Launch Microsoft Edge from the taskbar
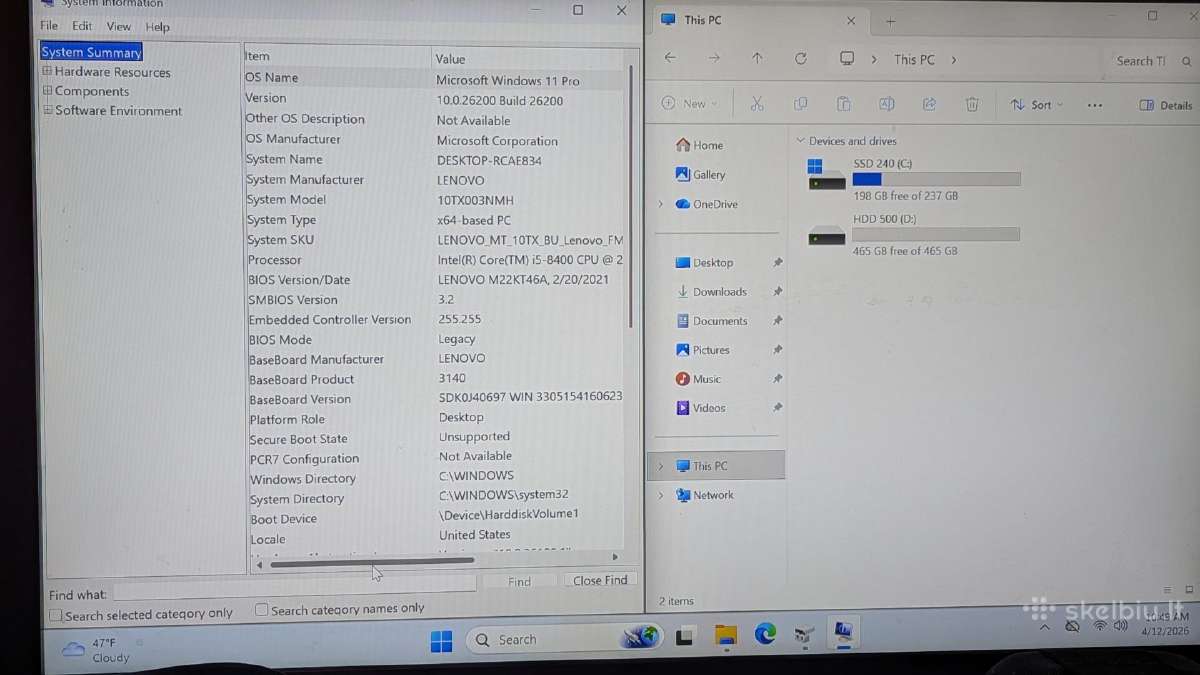The width and height of the screenshot is (1200, 675). point(765,633)
